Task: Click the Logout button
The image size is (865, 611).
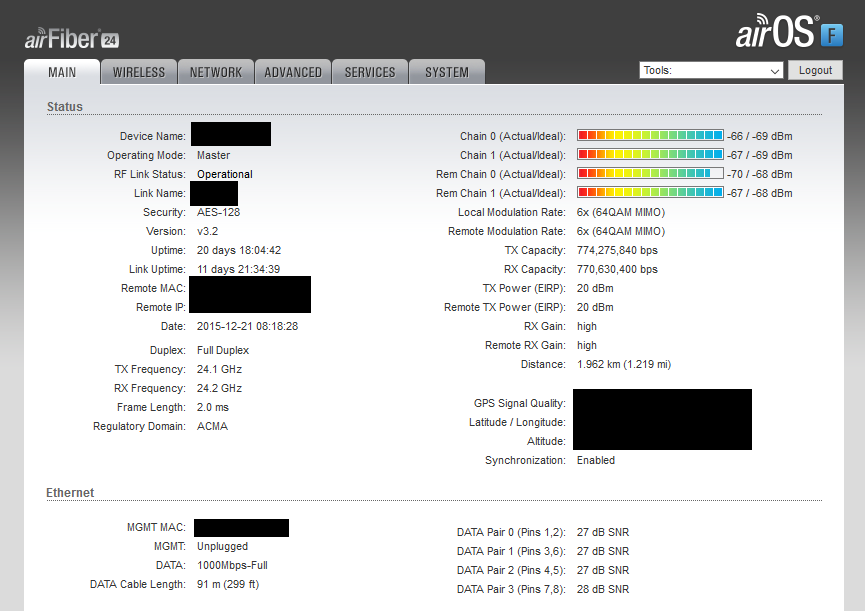Action: [x=815, y=71]
